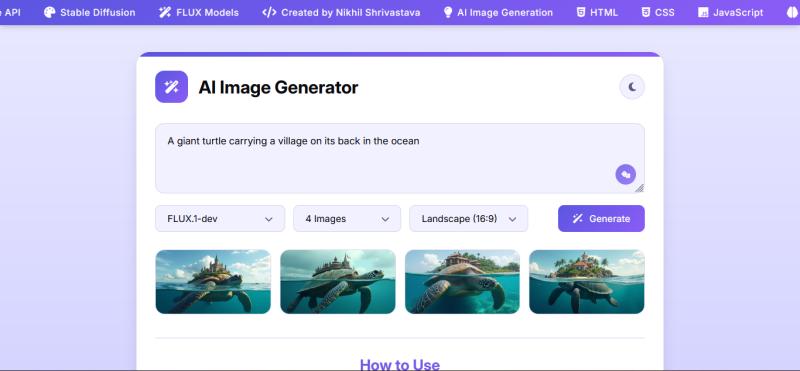This screenshot has height=371, width=800.
Task: Click the Stable Diffusion text in the banner
Action: 98,12
